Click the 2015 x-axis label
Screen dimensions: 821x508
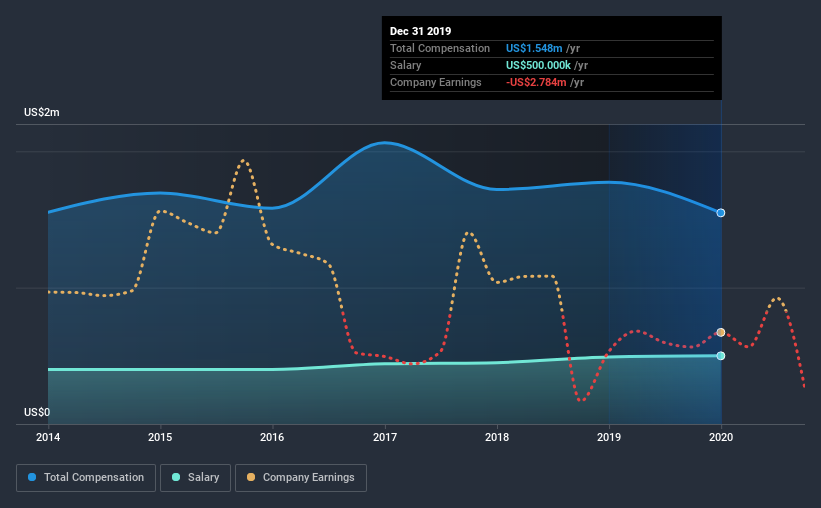tap(160, 437)
